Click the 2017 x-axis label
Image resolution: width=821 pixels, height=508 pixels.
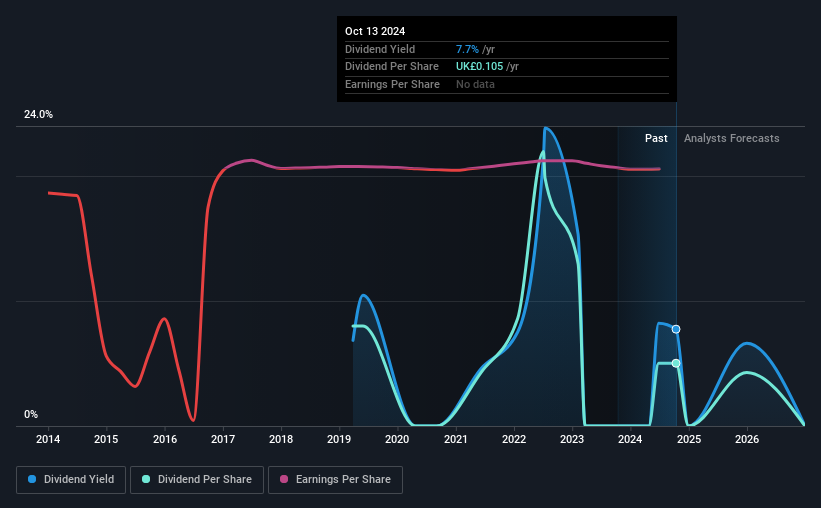[x=223, y=439]
